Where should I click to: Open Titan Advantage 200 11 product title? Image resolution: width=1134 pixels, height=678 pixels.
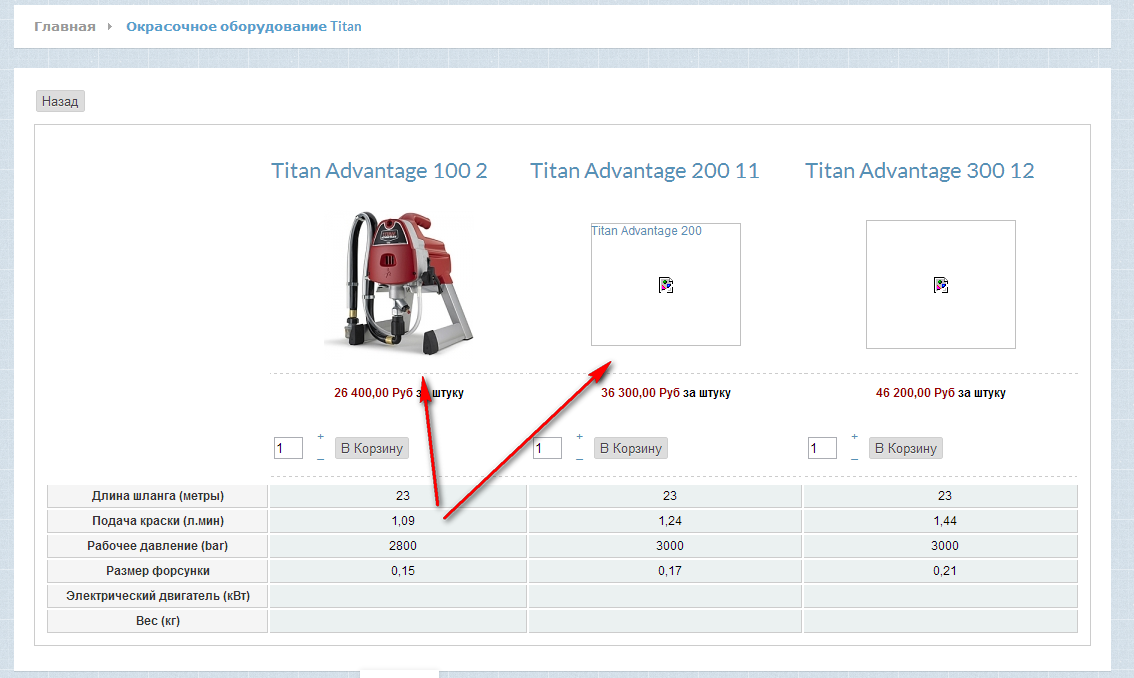coord(644,171)
